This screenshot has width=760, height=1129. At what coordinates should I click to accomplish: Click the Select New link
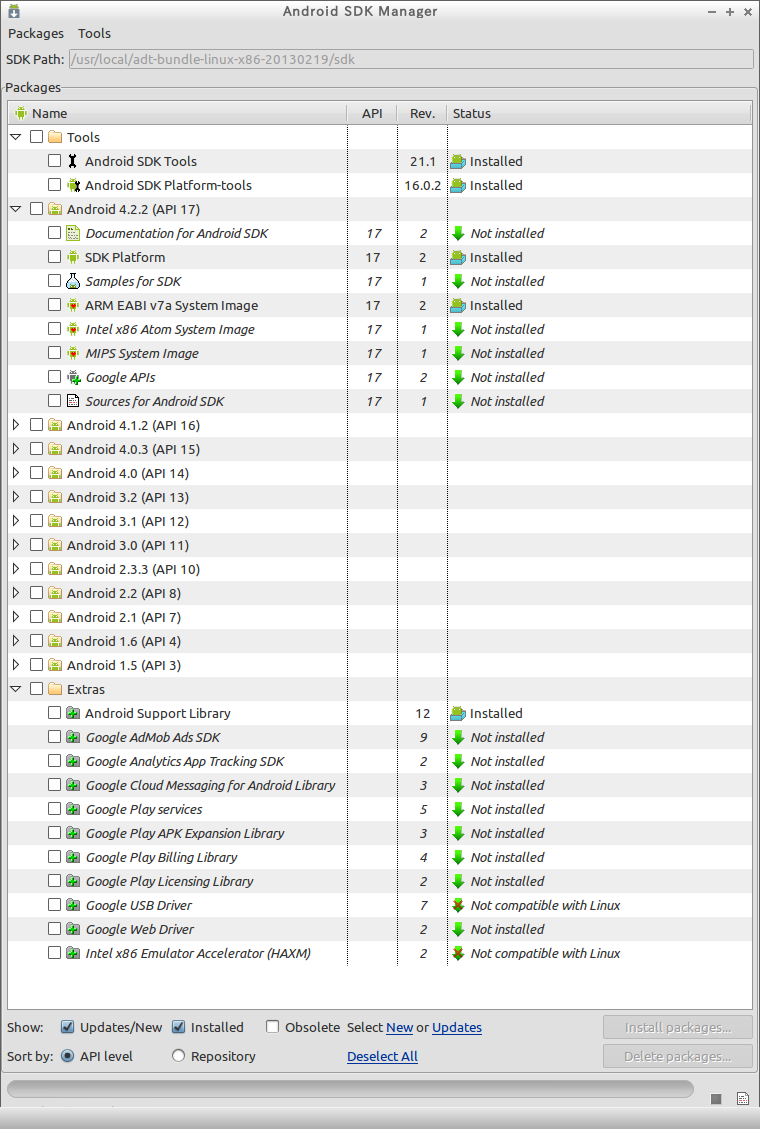tap(399, 1027)
